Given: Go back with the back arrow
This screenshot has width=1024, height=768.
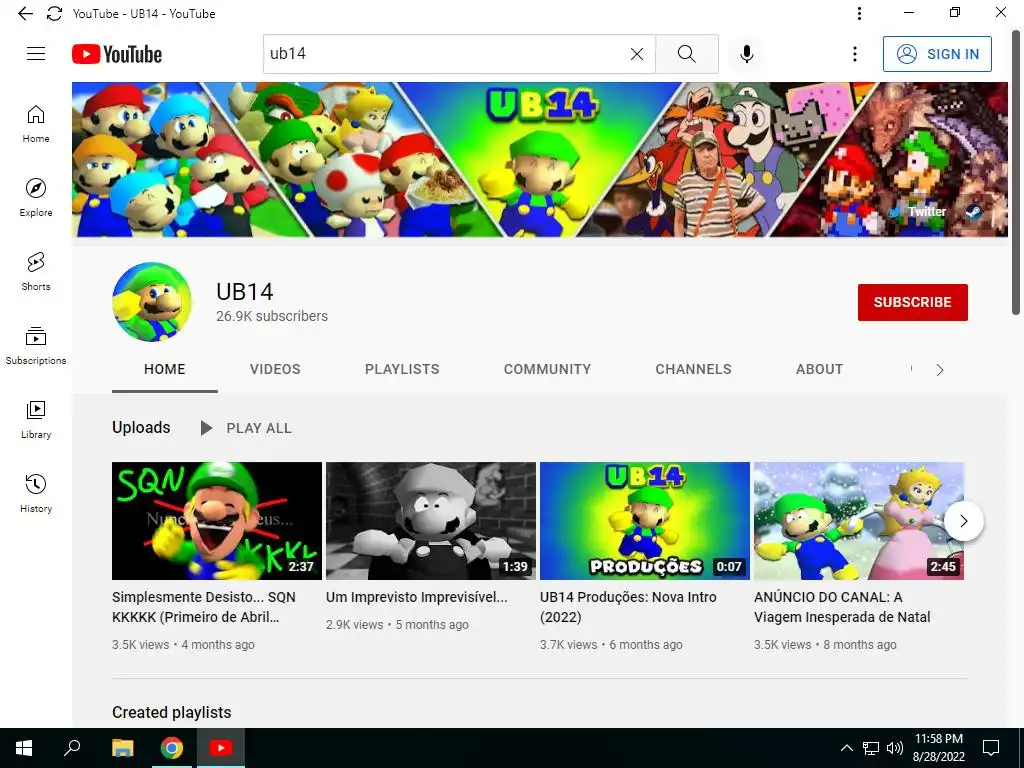Looking at the screenshot, I should click(25, 14).
